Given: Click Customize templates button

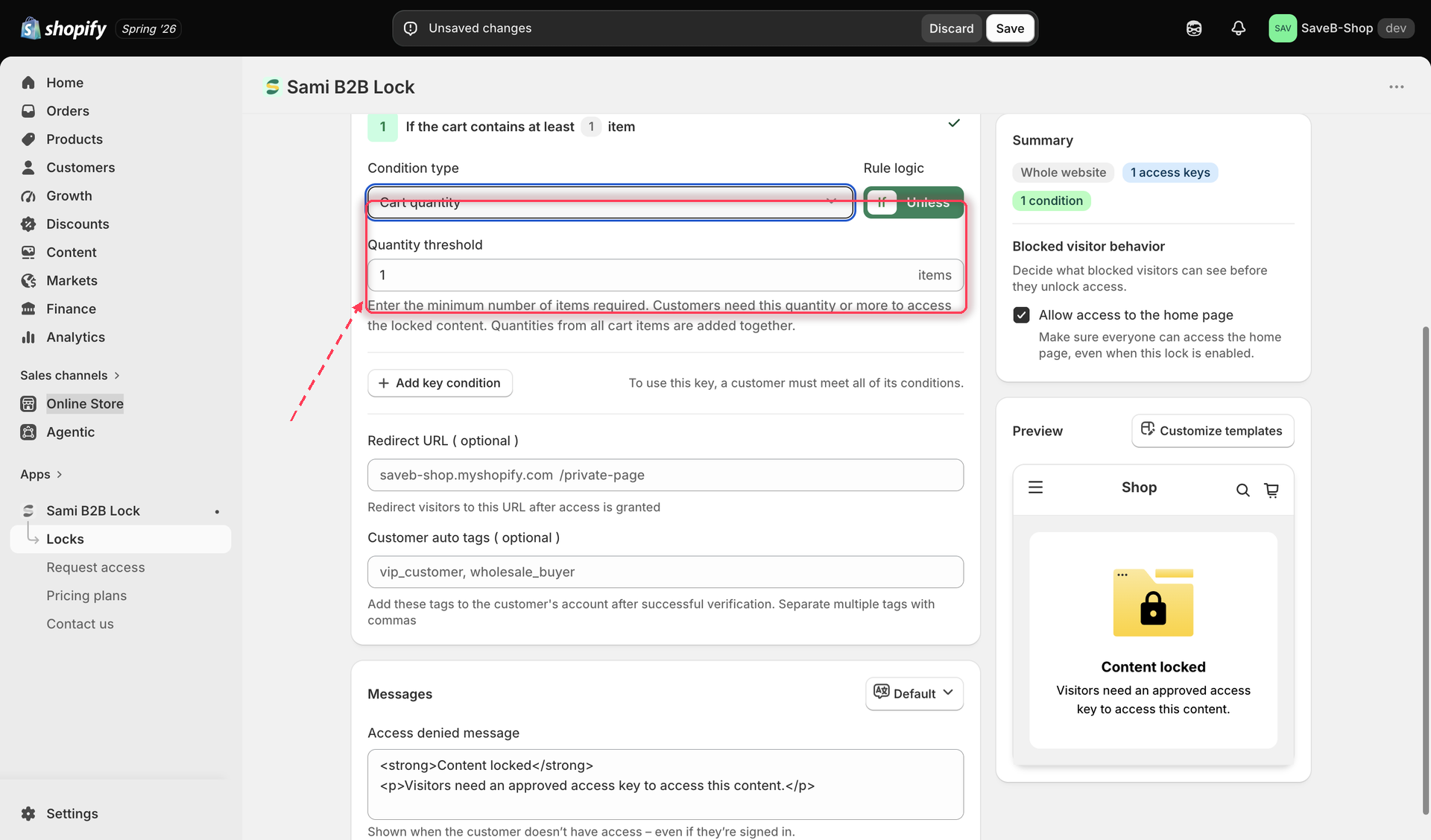Looking at the screenshot, I should 1212,431.
